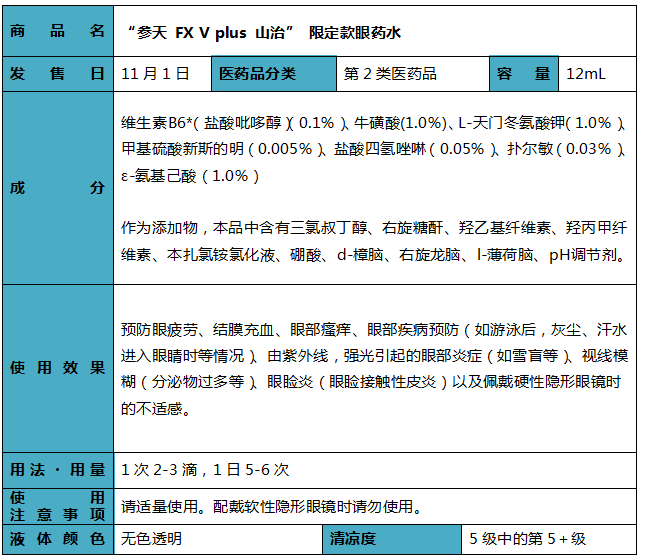Click the 商品名 header cell
The image size is (645, 560).
[x=58, y=31]
